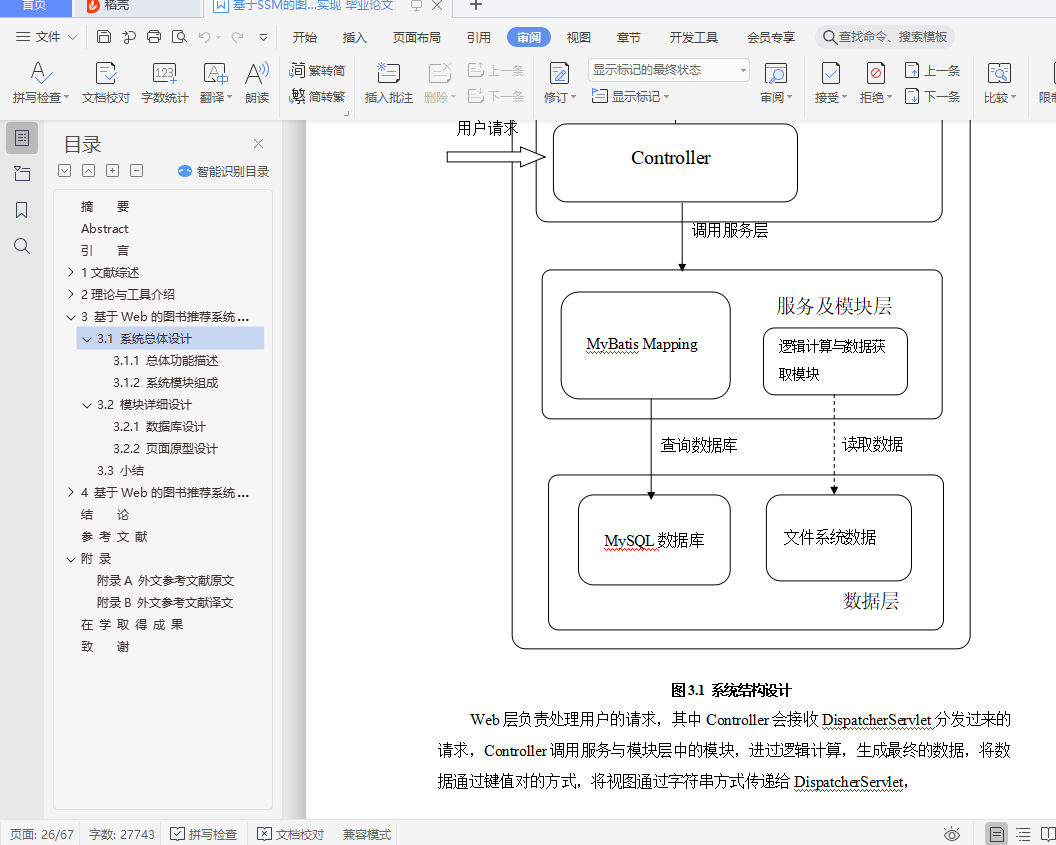Open the chapter navigation sidebar icon
Image resolution: width=1056 pixels, height=845 pixels.
click(22, 174)
